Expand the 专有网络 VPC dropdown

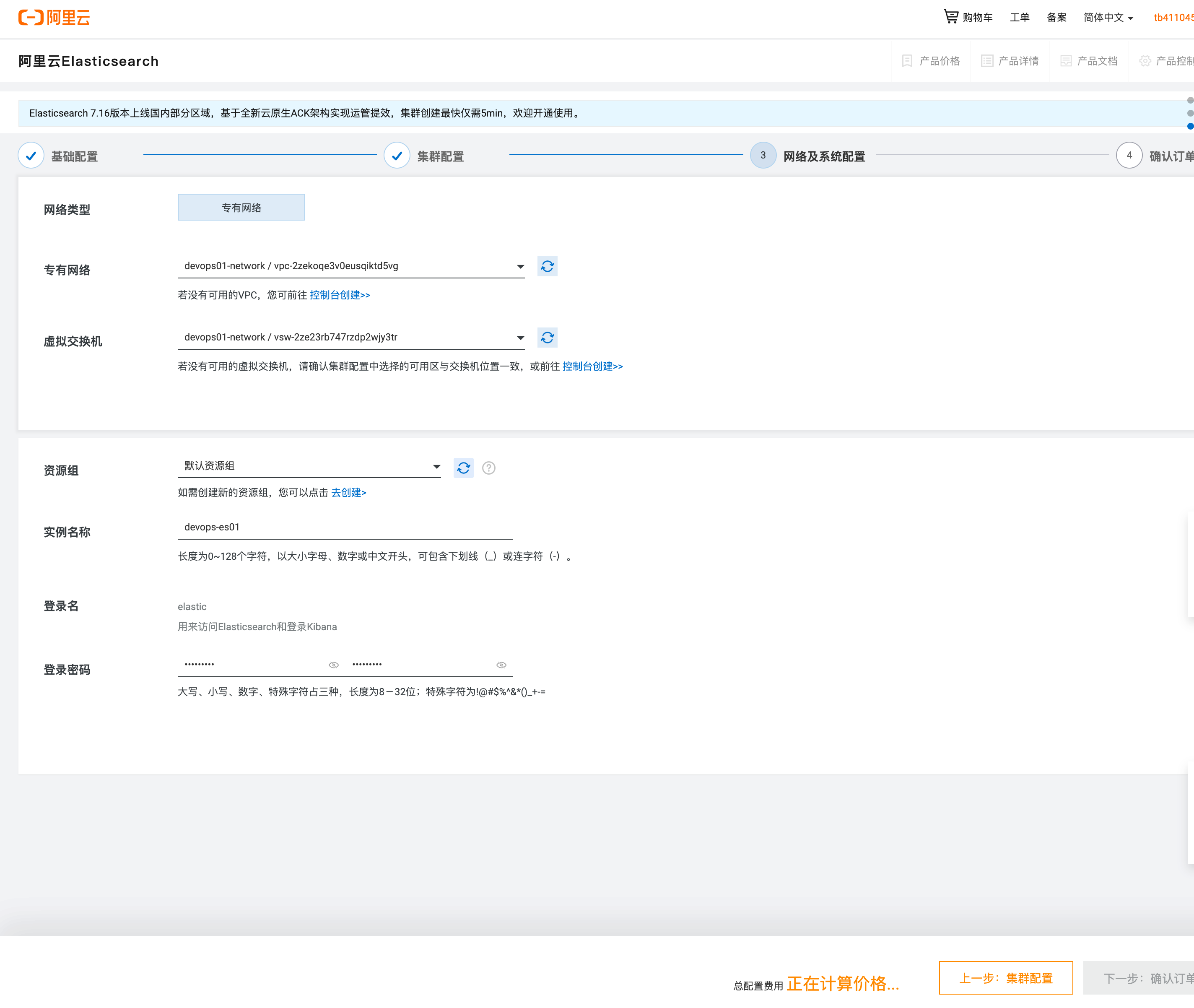[x=520, y=266]
